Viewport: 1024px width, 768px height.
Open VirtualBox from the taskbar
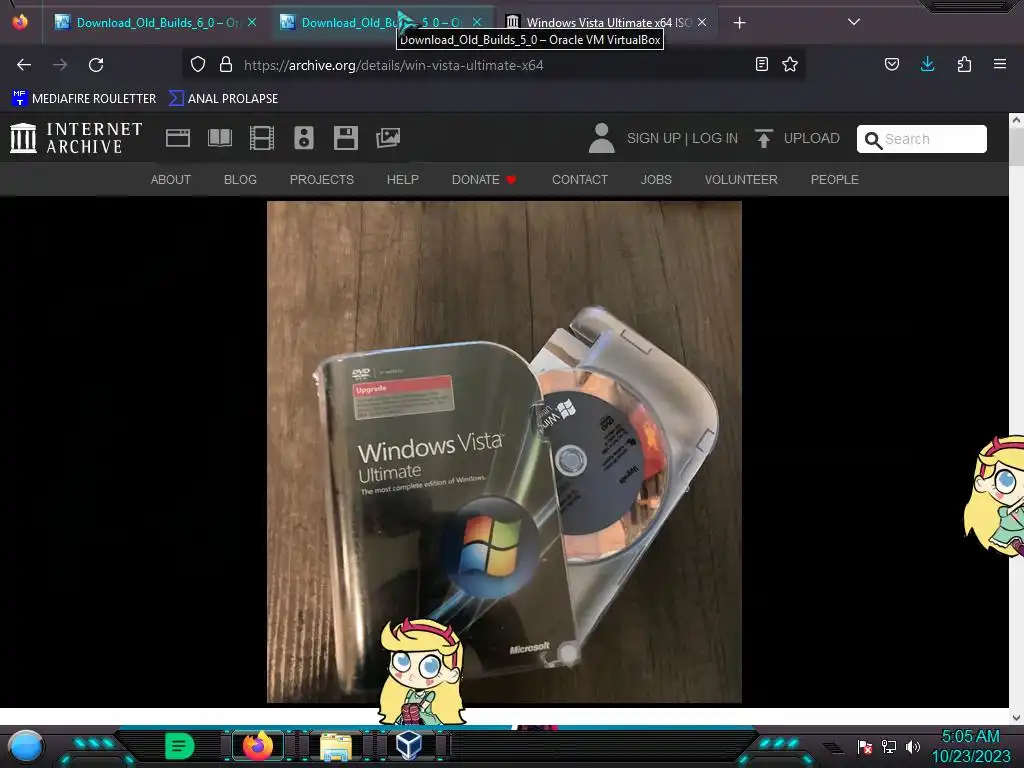point(409,746)
